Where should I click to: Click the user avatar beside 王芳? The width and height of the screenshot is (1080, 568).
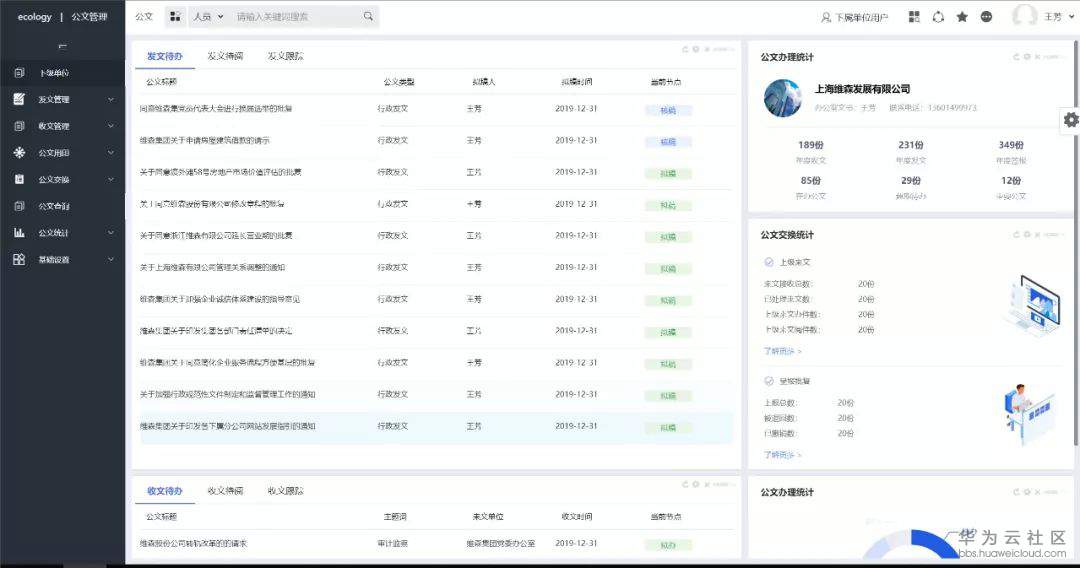pos(1024,16)
